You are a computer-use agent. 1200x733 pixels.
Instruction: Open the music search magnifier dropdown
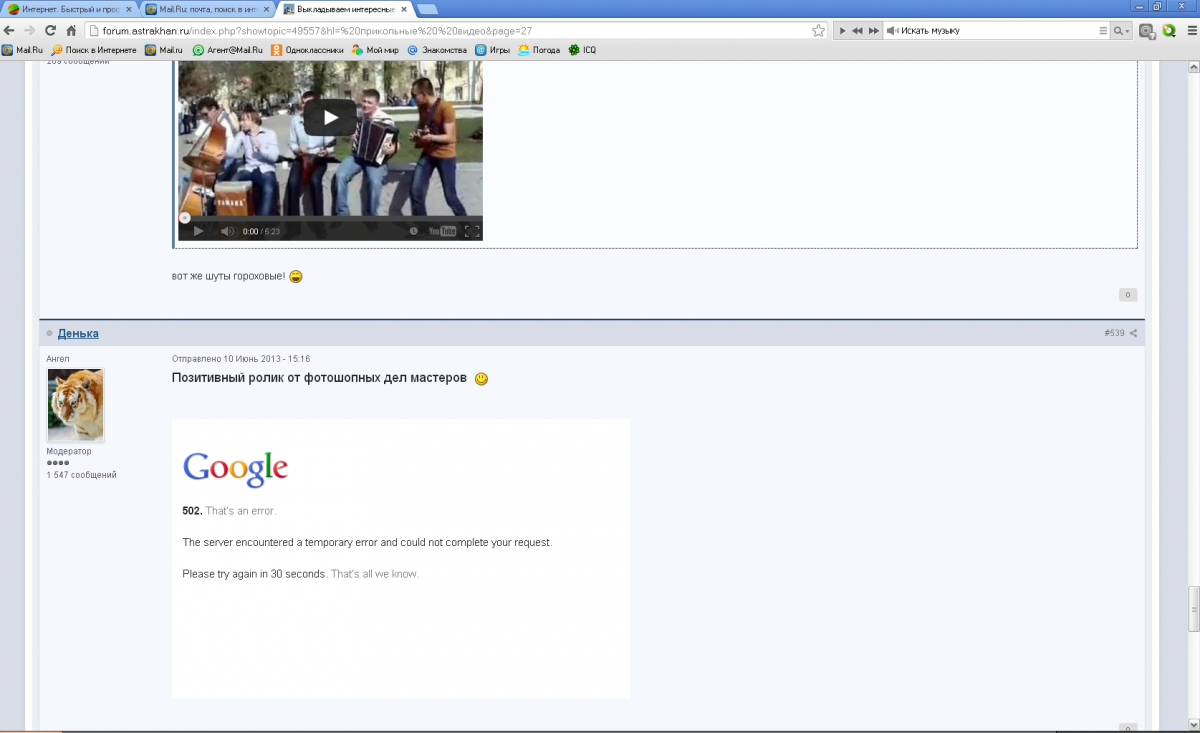coord(1123,31)
